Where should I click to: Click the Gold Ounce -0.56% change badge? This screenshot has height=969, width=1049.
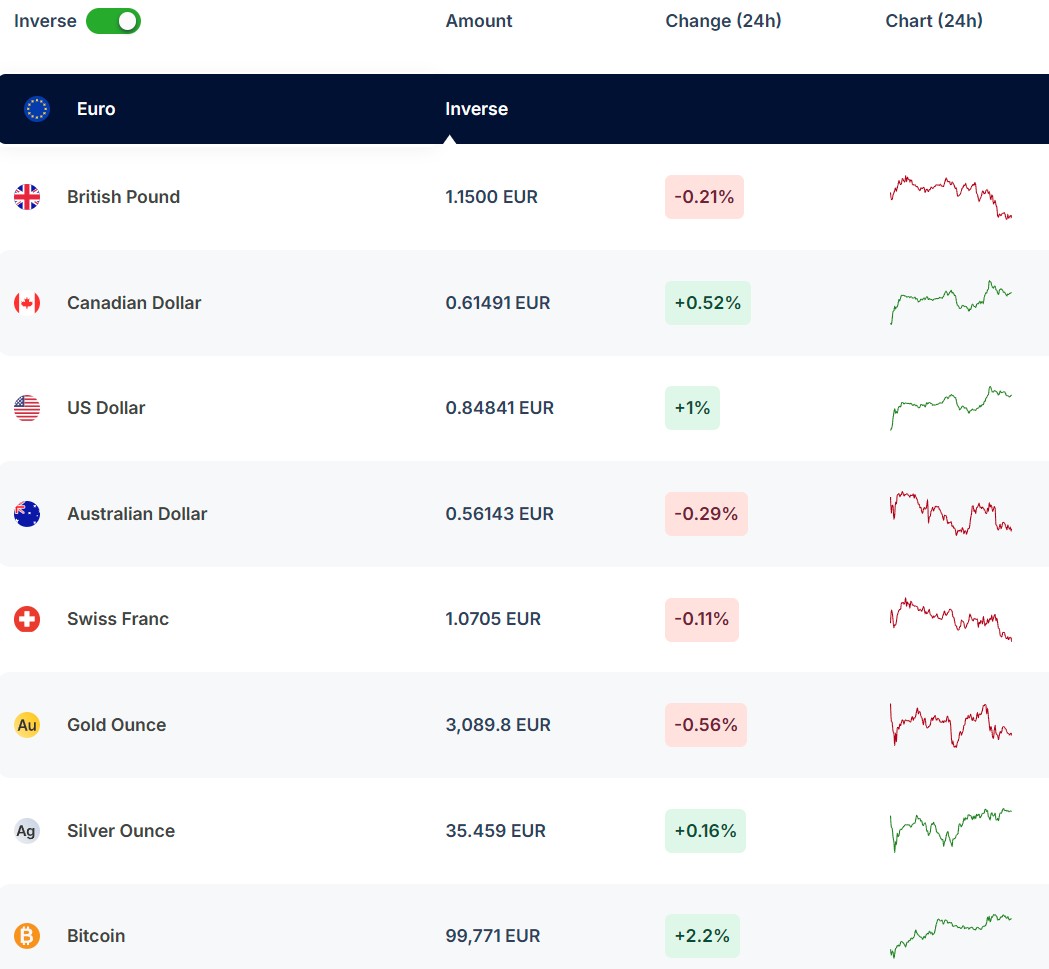pyautogui.click(x=705, y=725)
